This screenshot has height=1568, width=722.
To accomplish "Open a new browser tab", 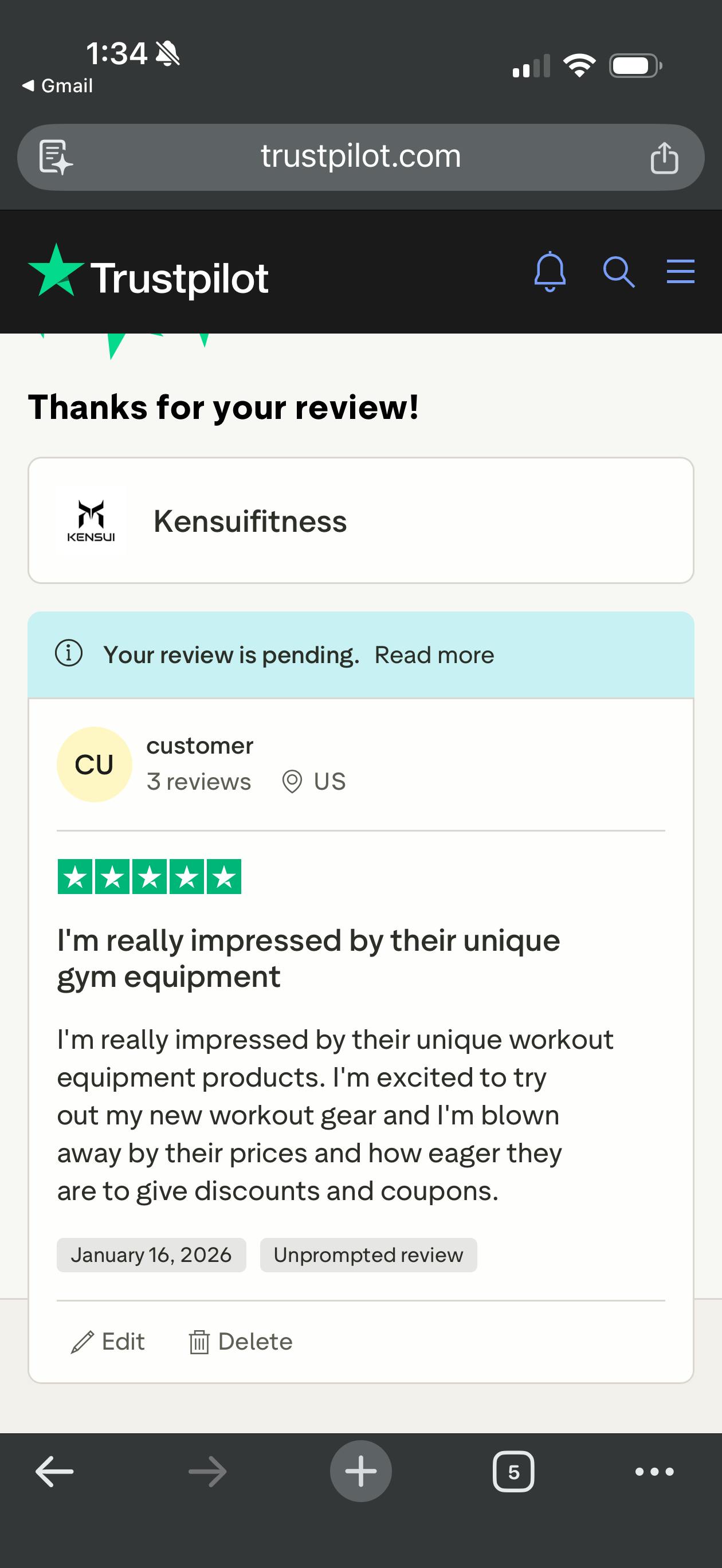I will (x=360, y=1472).
